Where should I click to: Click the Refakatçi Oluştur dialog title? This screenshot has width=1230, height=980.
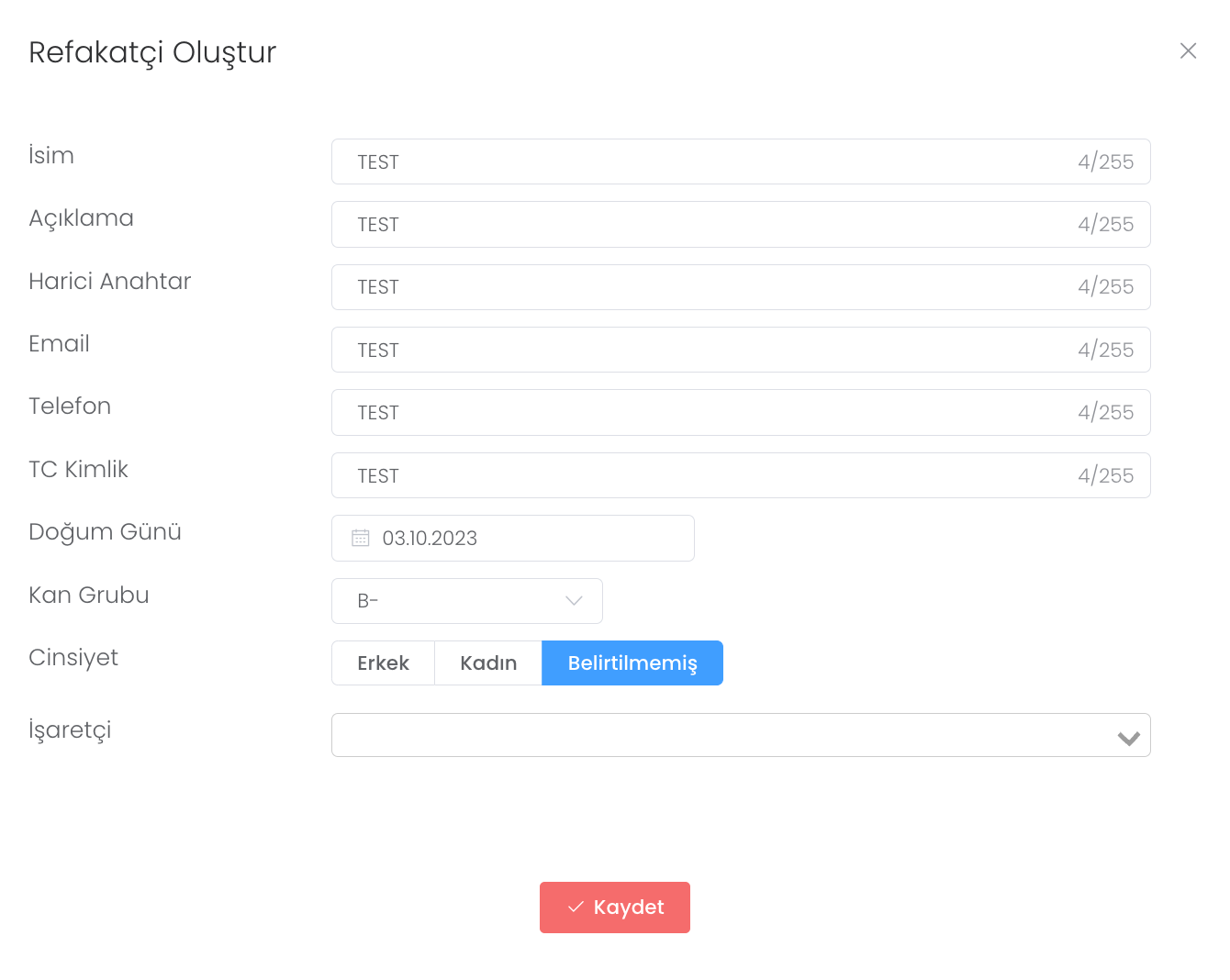coord(152,52)
